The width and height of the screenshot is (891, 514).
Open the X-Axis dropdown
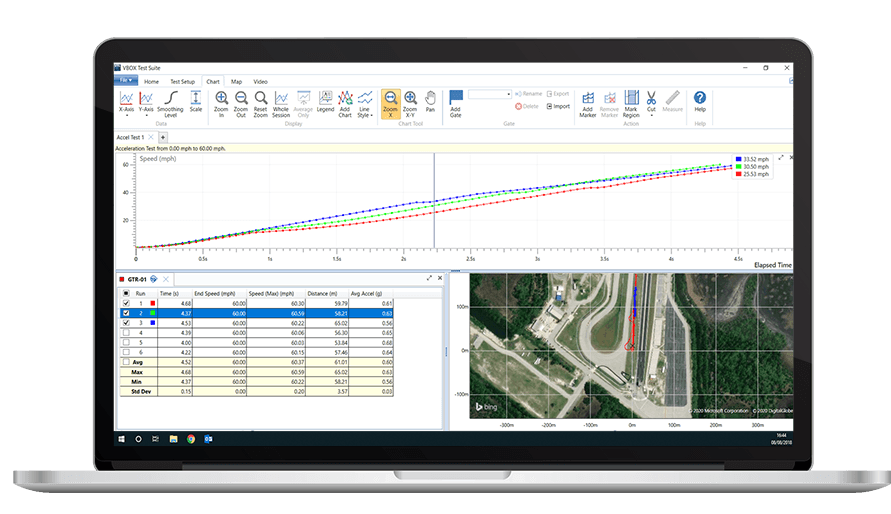coord(127,101)
